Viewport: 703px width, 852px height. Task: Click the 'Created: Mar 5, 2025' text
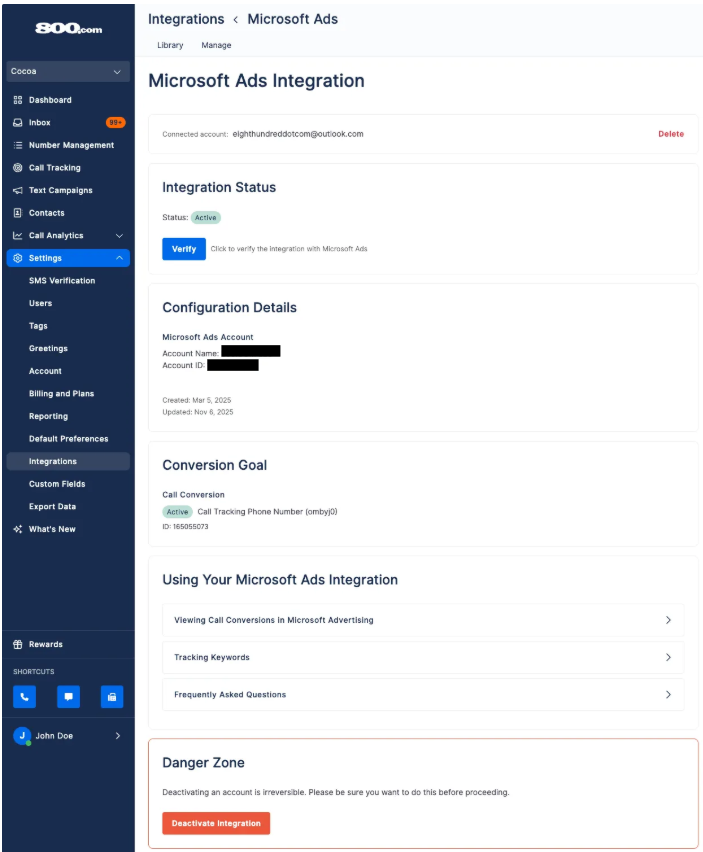197,400
